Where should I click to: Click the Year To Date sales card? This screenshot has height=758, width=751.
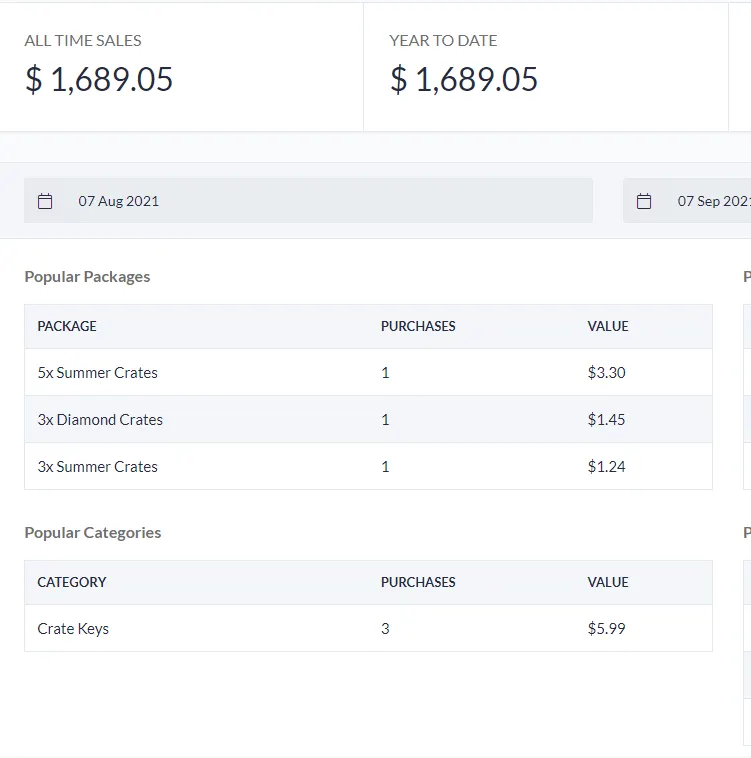tap(546, 67)
